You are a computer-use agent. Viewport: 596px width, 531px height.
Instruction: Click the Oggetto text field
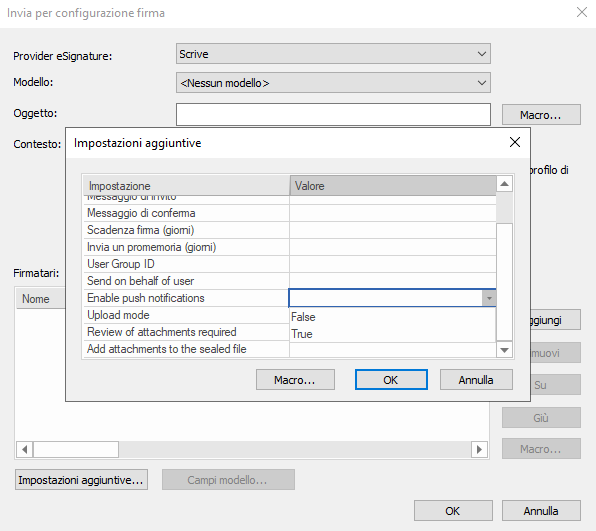[x=333, y=114]
